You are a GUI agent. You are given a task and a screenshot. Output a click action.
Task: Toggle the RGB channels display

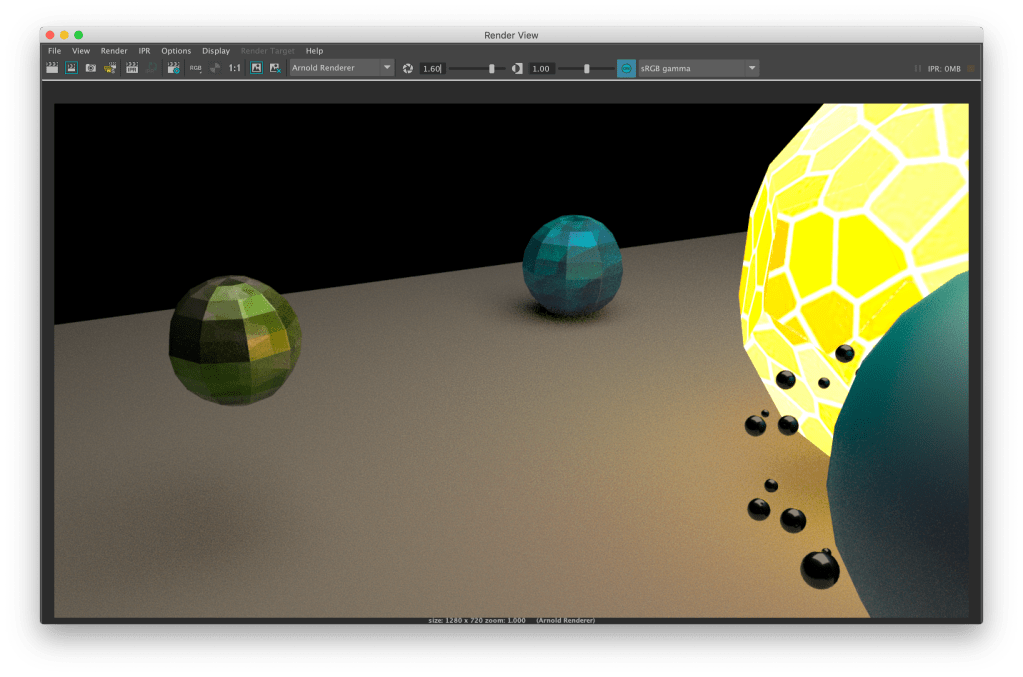pyautogui.click(x=195, y=68)
